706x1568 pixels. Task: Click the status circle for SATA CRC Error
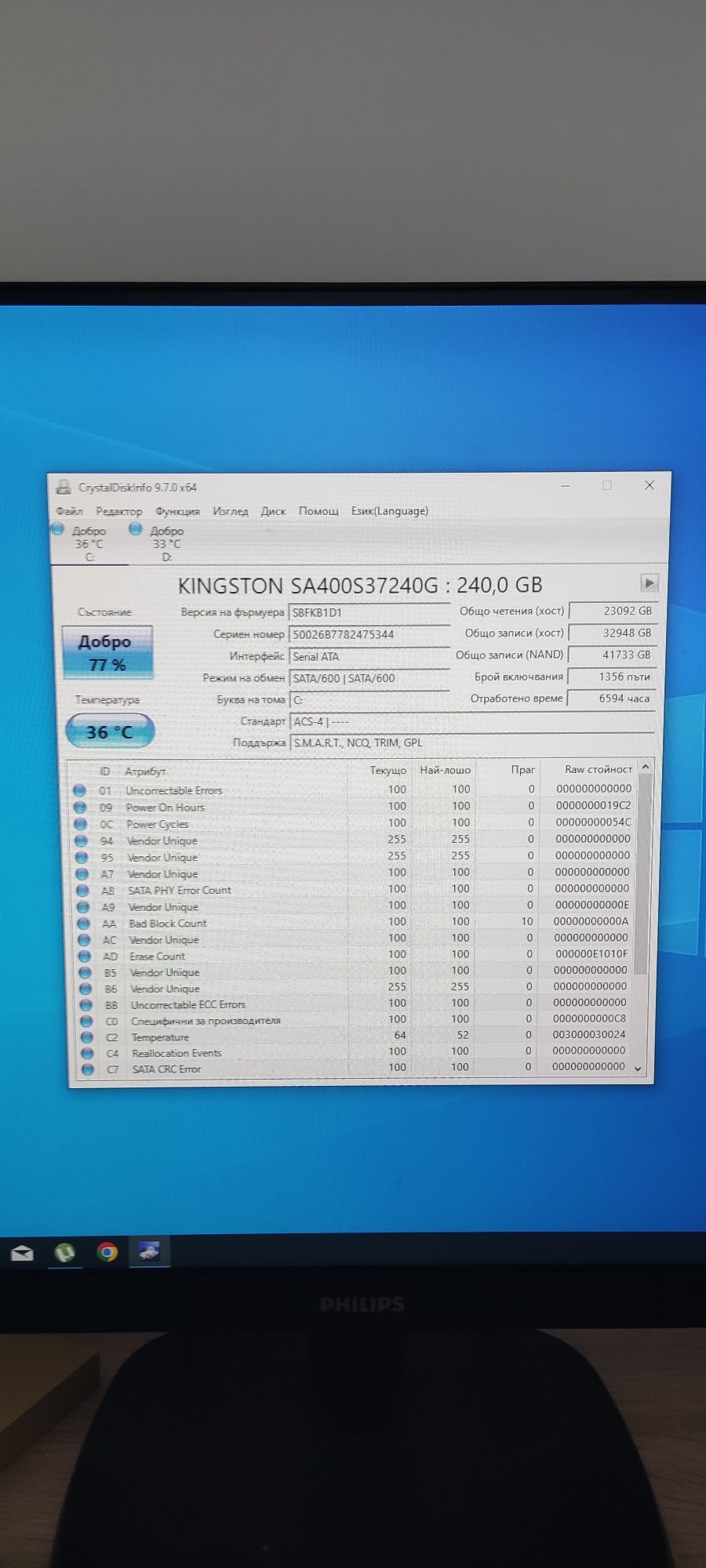(88, 1069)
